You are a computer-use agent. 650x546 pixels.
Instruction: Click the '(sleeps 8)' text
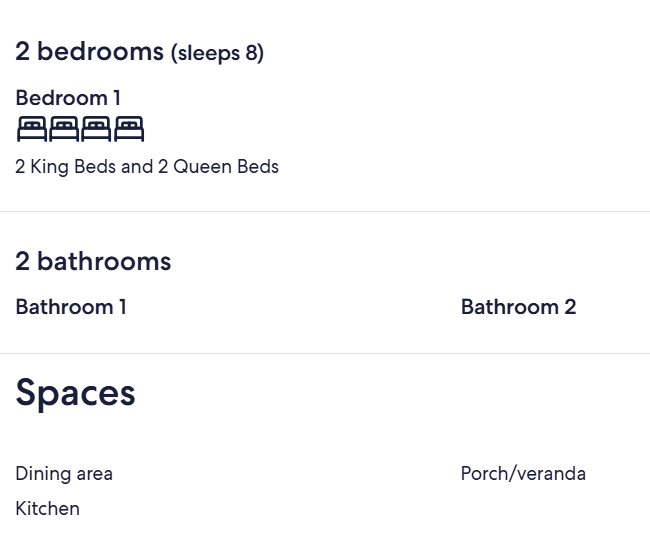217,53
